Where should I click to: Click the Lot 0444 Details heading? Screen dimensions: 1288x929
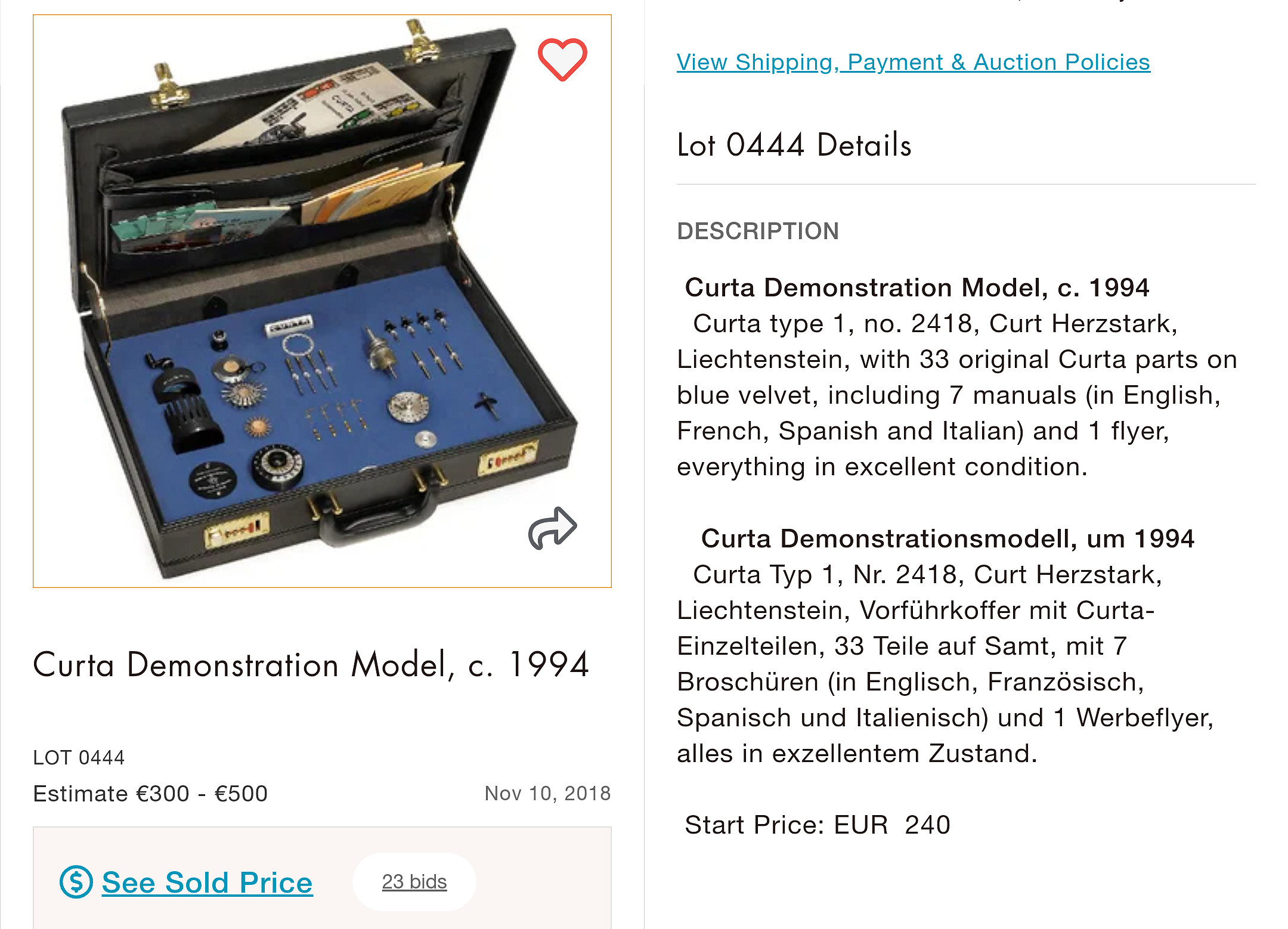[x=794, y=145]
